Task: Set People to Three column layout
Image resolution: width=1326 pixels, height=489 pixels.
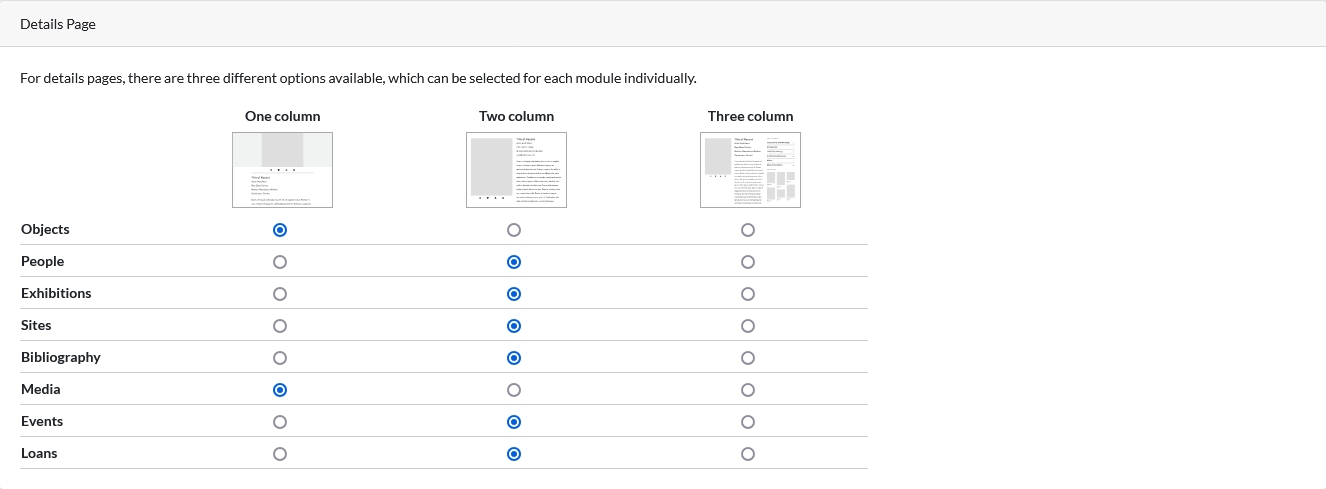Action: (748, 262)
